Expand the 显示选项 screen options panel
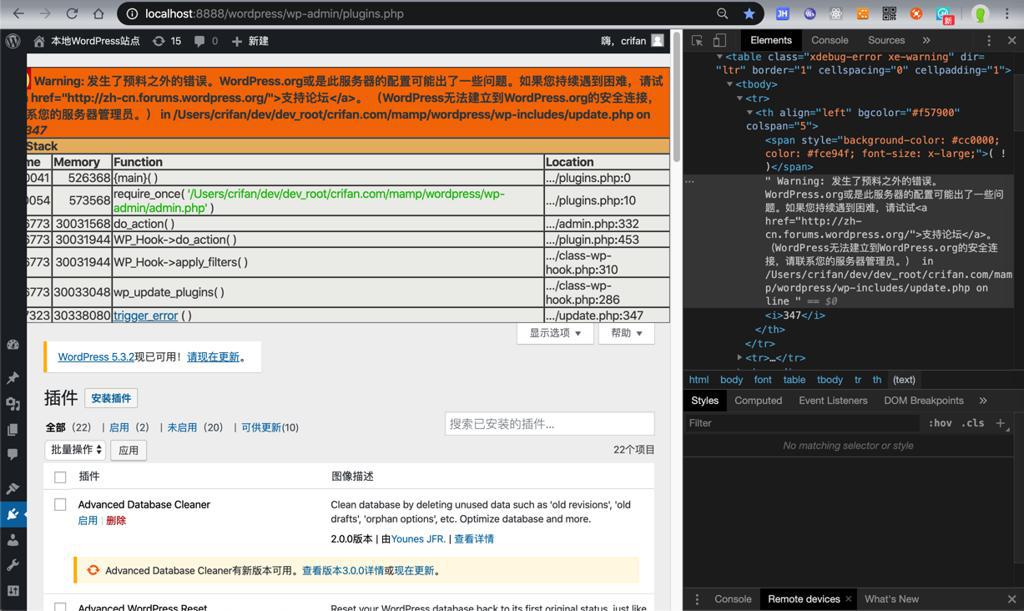The width and height of the screenshot is (1024, 611). [x=555, y=333]
